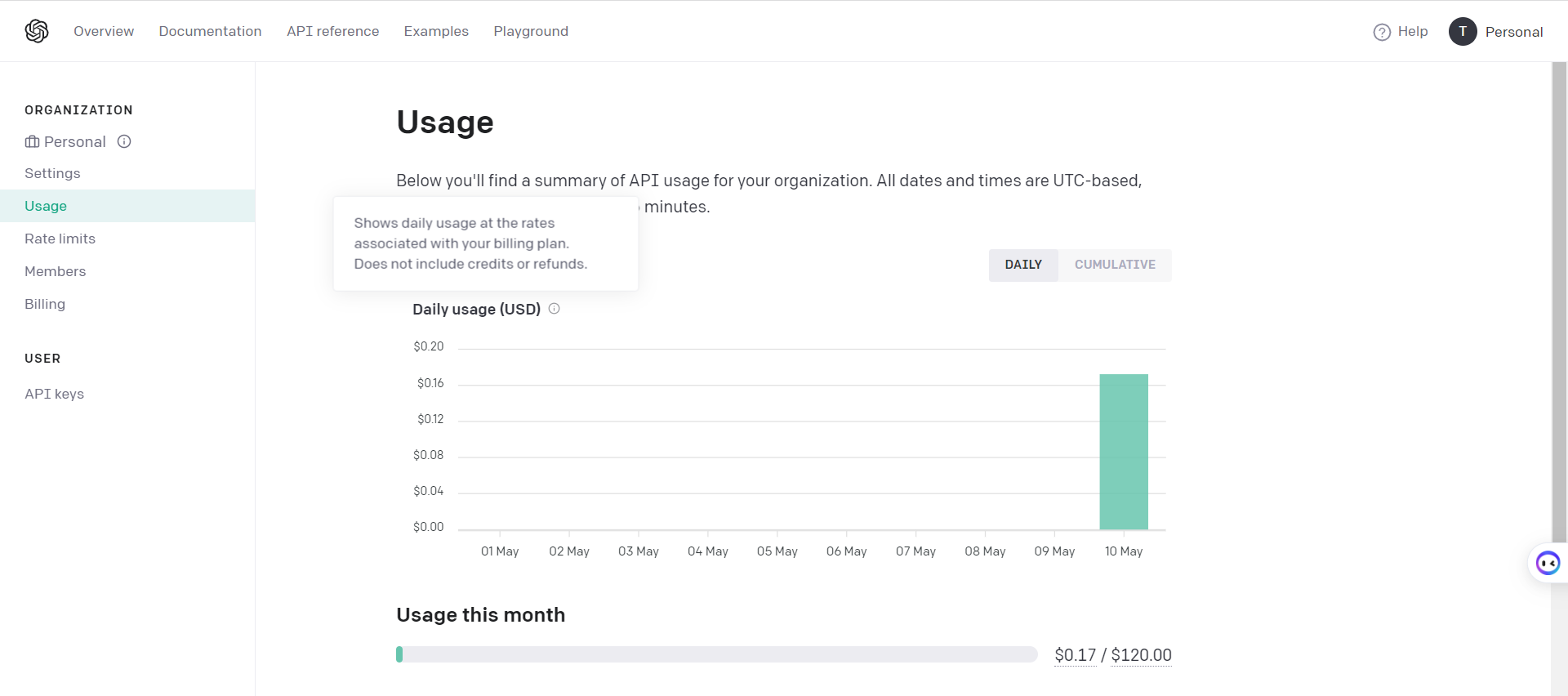This screenshot has height=696, width=1568.
Task: Open API reference in top navigation
Action: click(332, 31)
